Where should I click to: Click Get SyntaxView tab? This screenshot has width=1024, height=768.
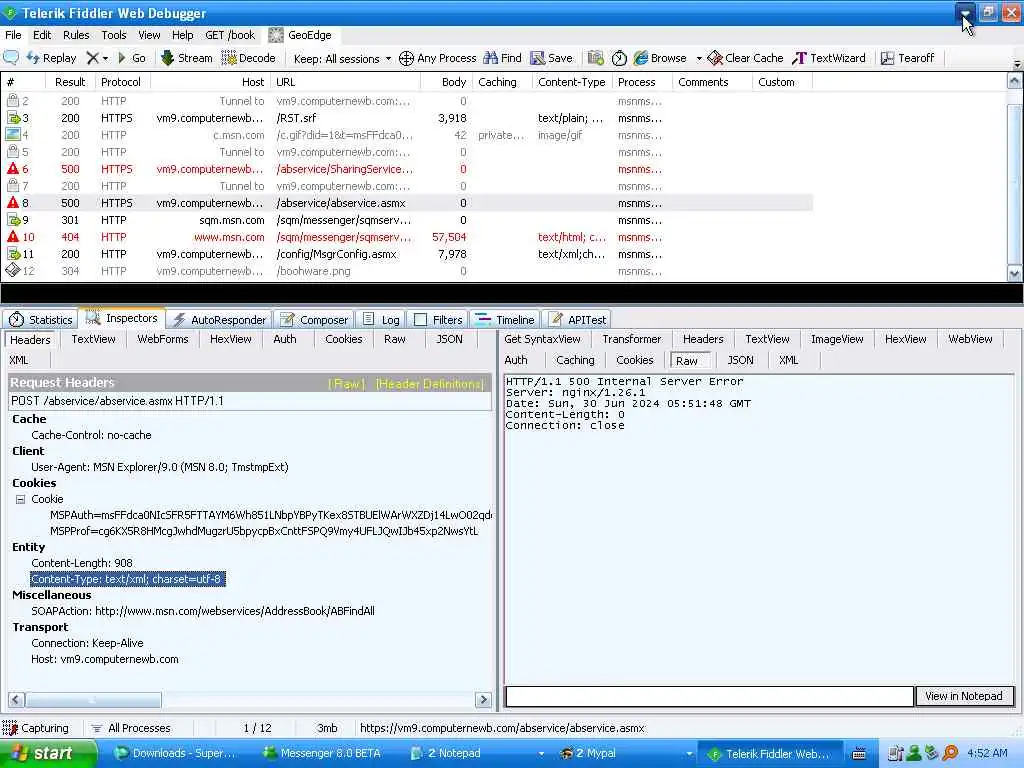click(542, 340)
